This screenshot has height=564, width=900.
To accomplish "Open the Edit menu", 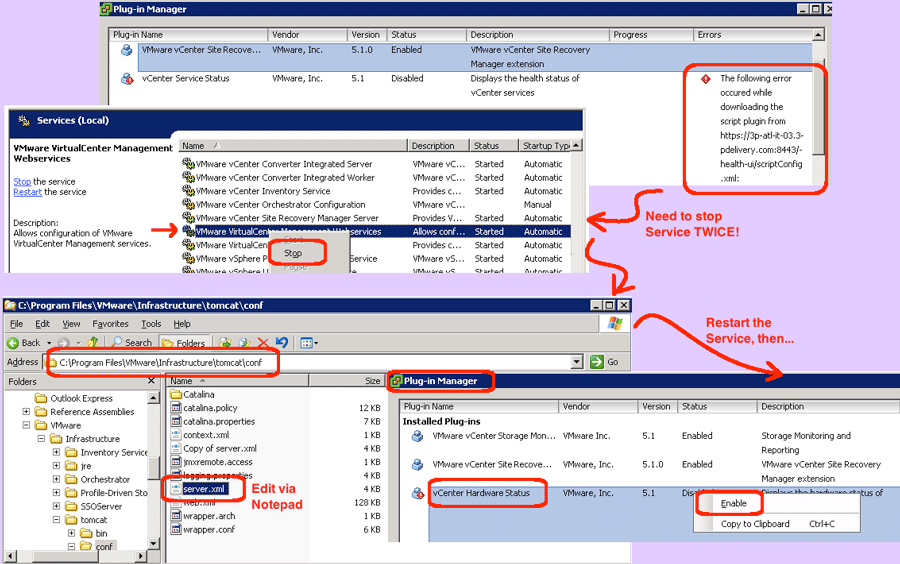I will pos(42,324).
